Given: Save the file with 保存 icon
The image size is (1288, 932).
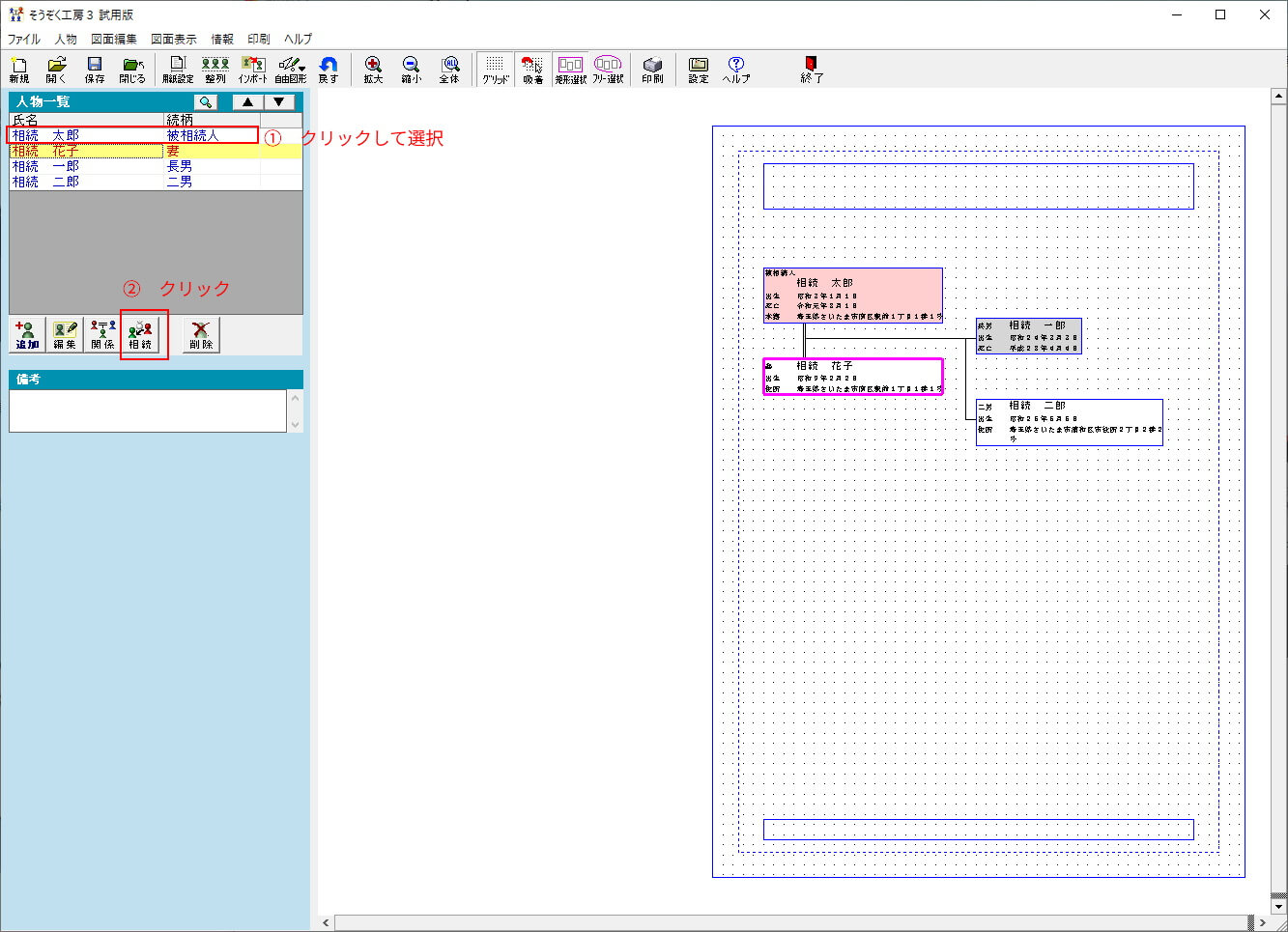Looking at the screenshot, I should [x=94, y=70].
